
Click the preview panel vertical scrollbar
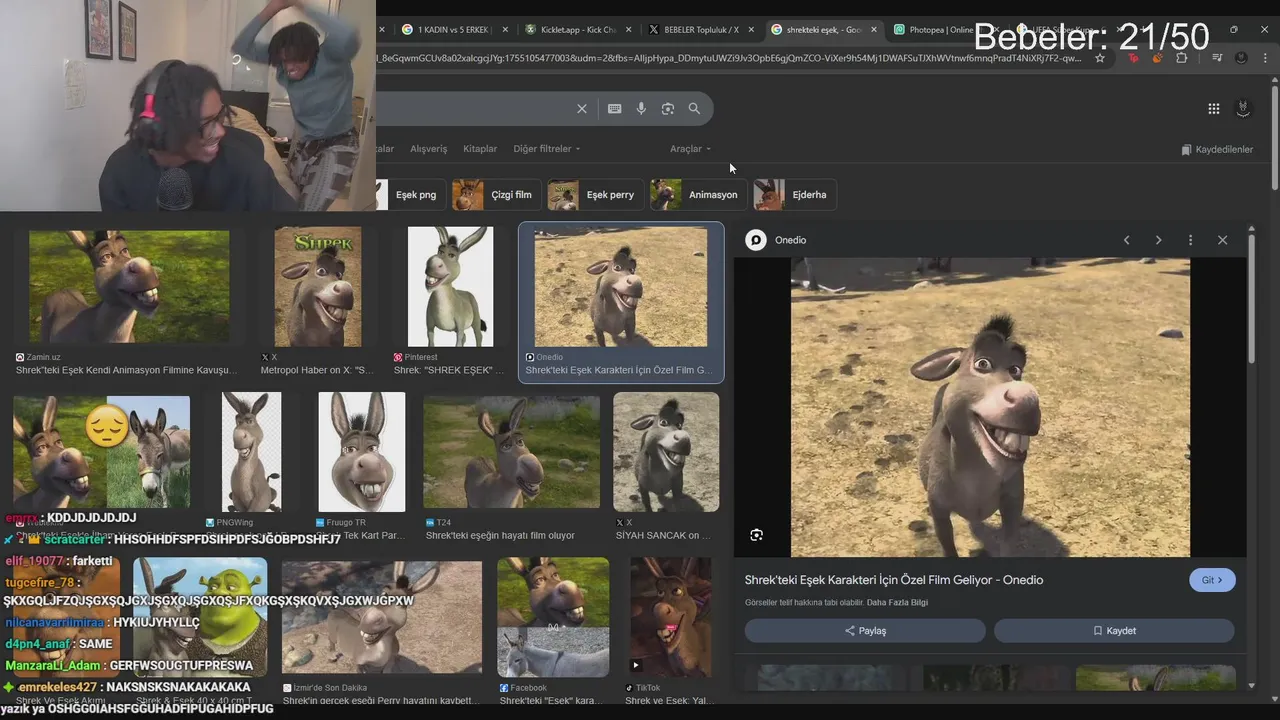1252,300
